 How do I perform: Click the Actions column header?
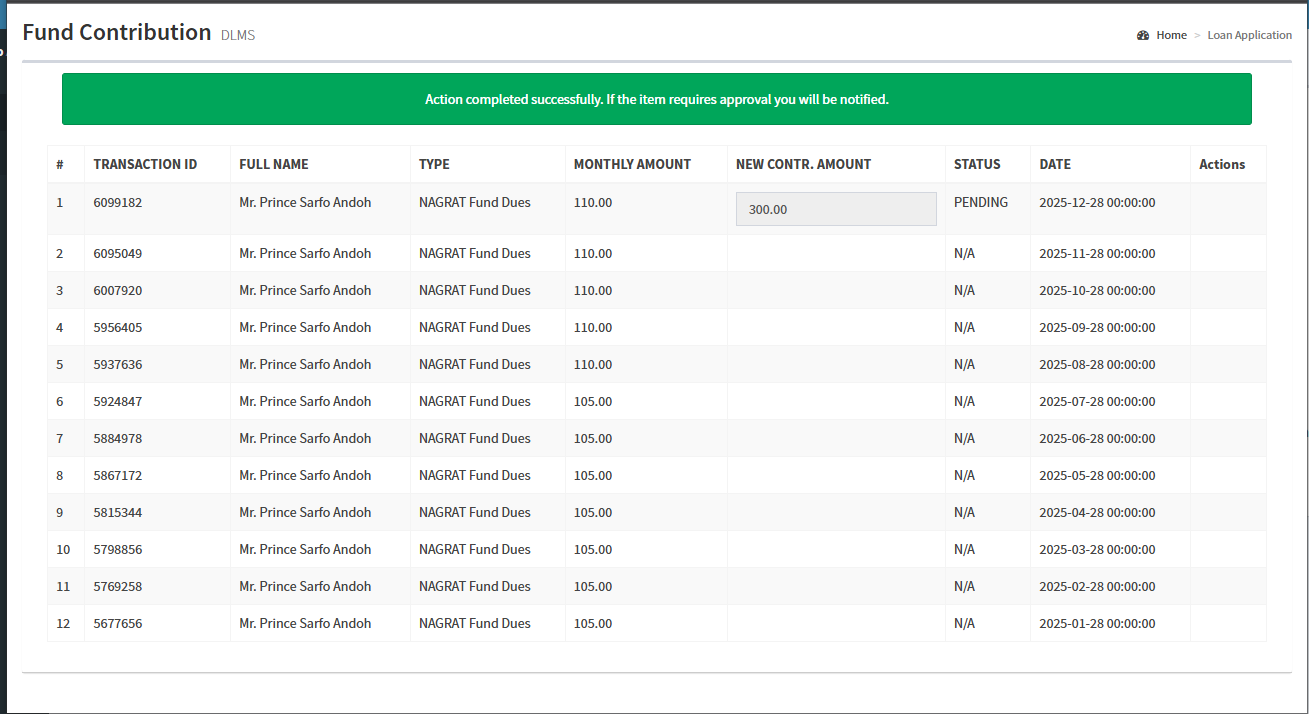(1222, 164)
